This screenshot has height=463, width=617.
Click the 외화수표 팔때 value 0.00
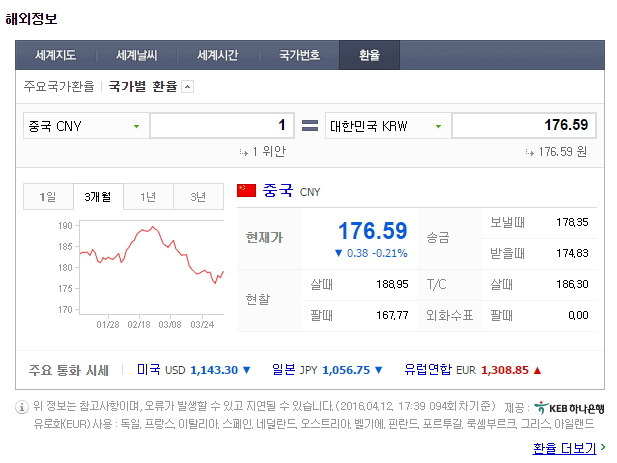pos(578,315)
